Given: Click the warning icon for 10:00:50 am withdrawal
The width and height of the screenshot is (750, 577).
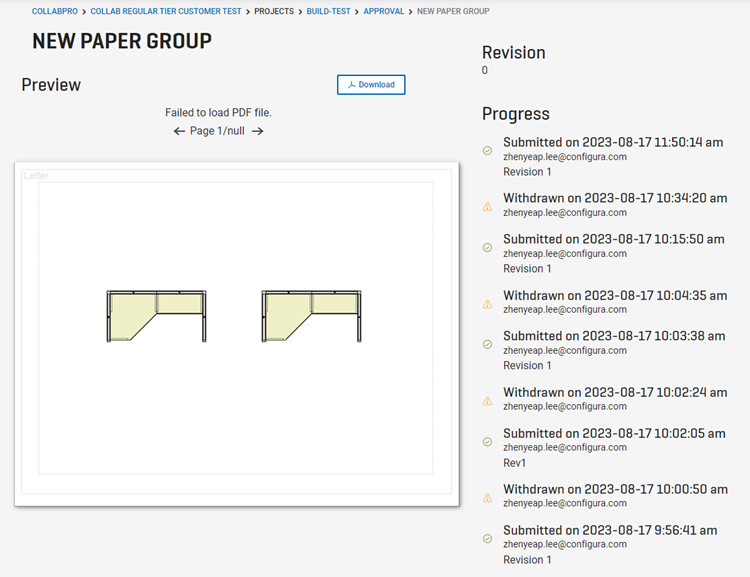Looking at the screenshot, I should pos(487,498).
